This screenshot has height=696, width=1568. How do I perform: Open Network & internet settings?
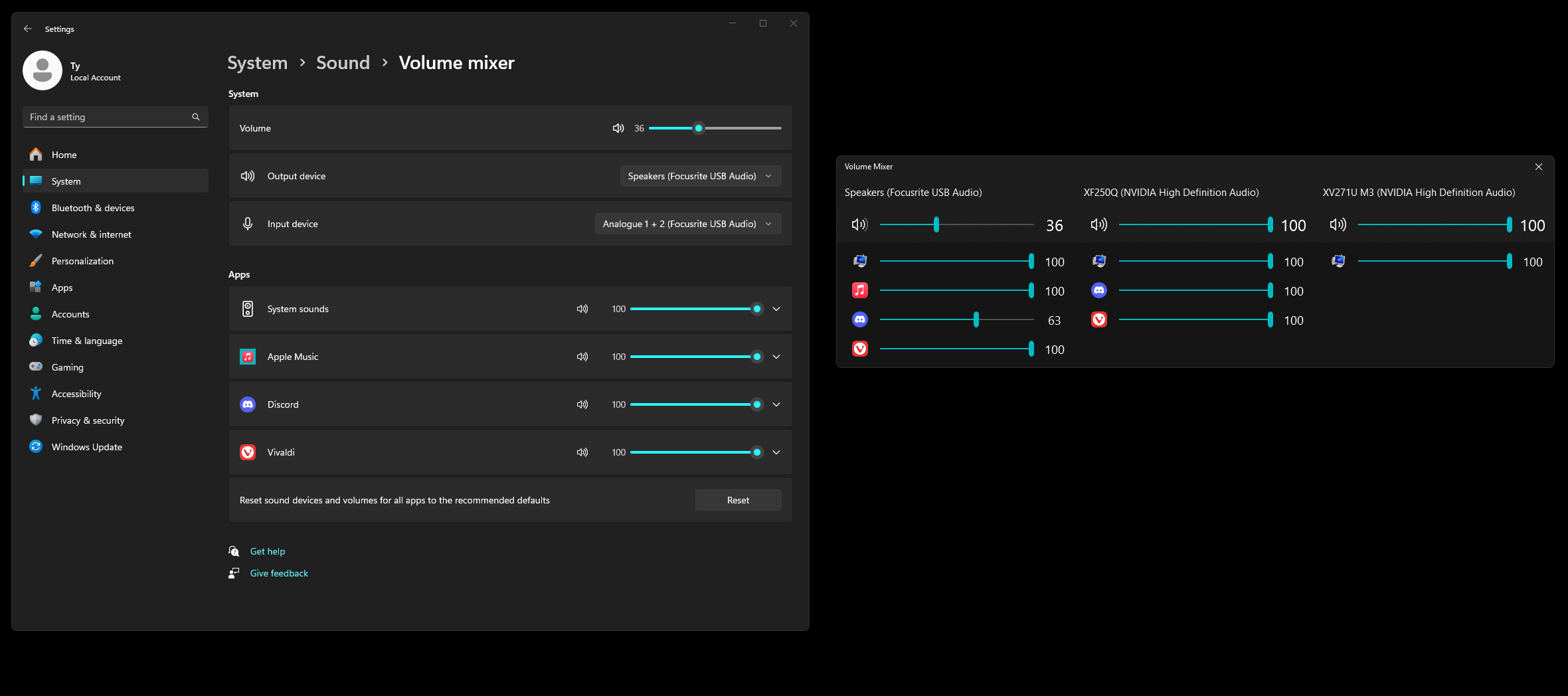point(116,234)
